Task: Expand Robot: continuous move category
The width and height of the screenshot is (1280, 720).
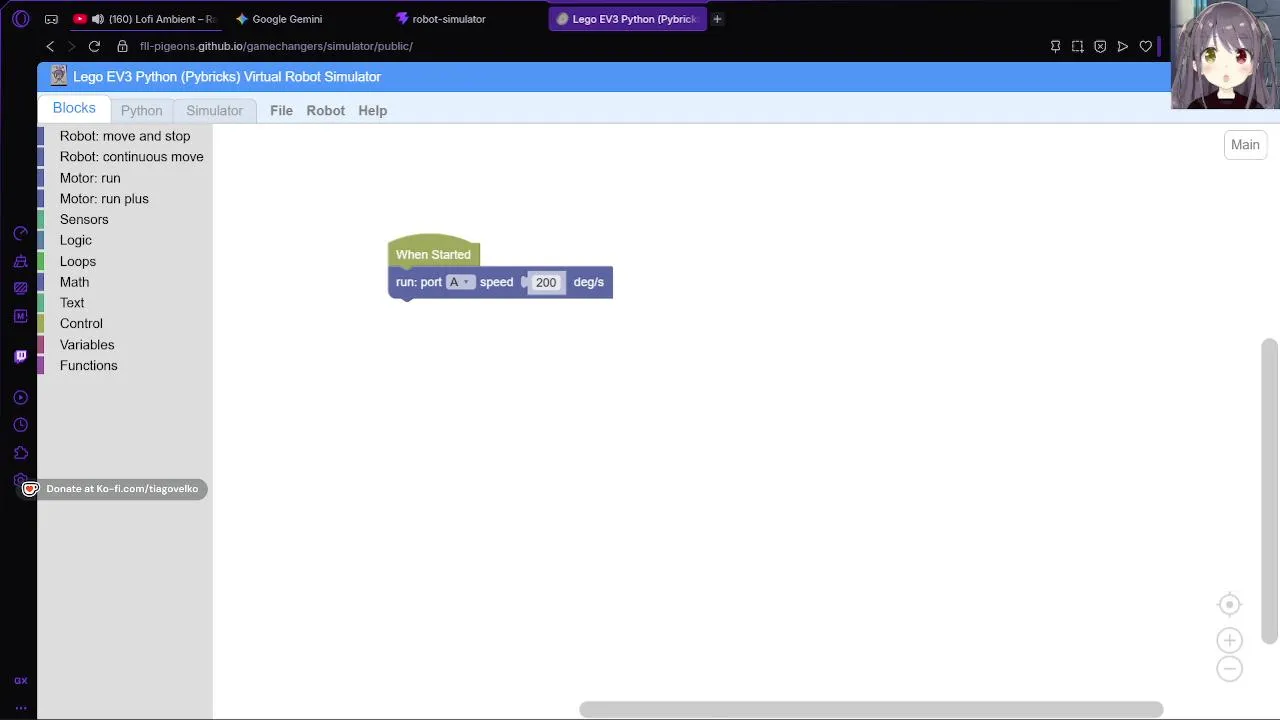Action: coord(125,157)
